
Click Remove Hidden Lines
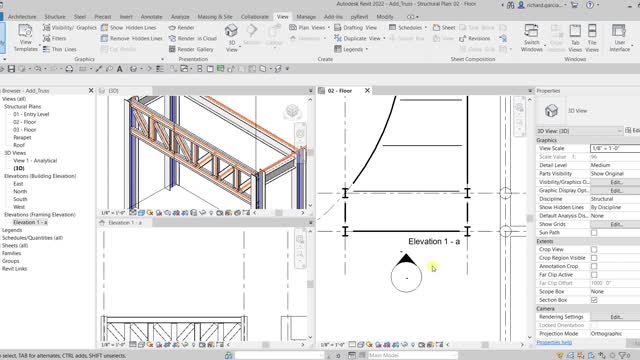click(131, 38)
